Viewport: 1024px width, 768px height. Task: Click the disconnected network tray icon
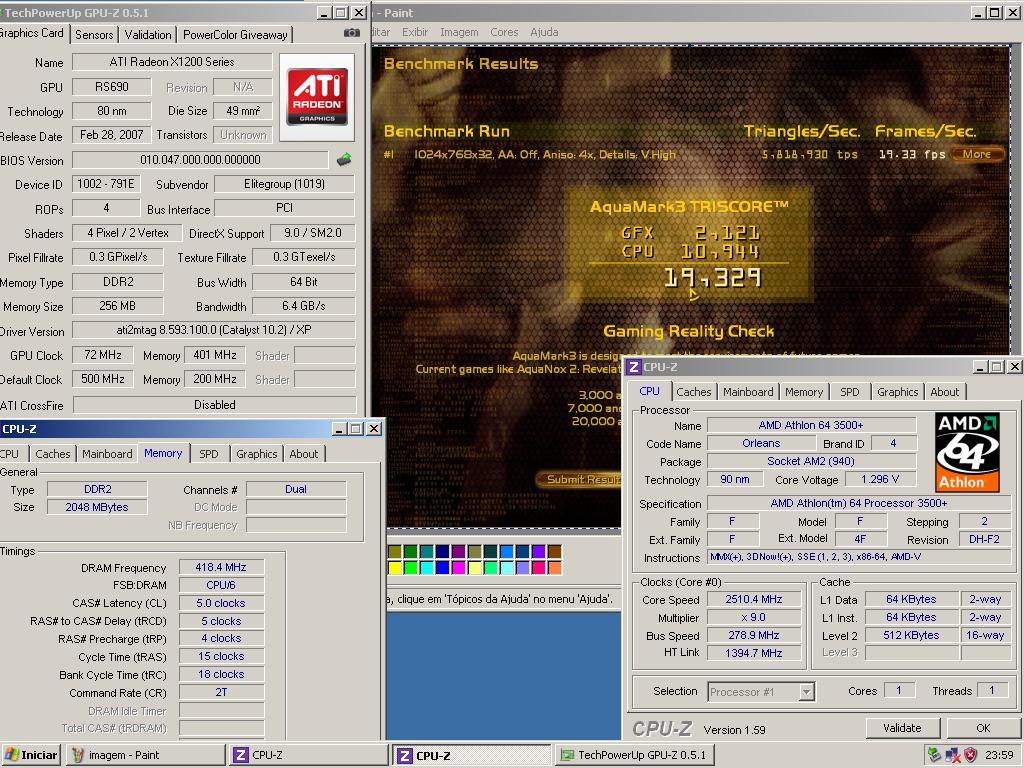point(952,755)
